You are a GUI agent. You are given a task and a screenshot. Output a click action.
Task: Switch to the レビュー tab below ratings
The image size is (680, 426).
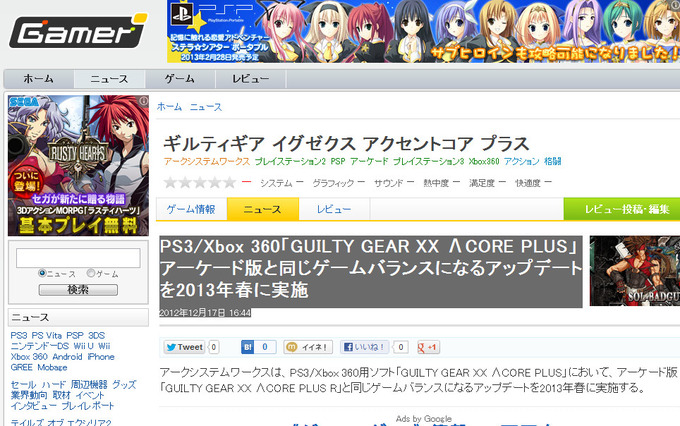pos(334,209)
